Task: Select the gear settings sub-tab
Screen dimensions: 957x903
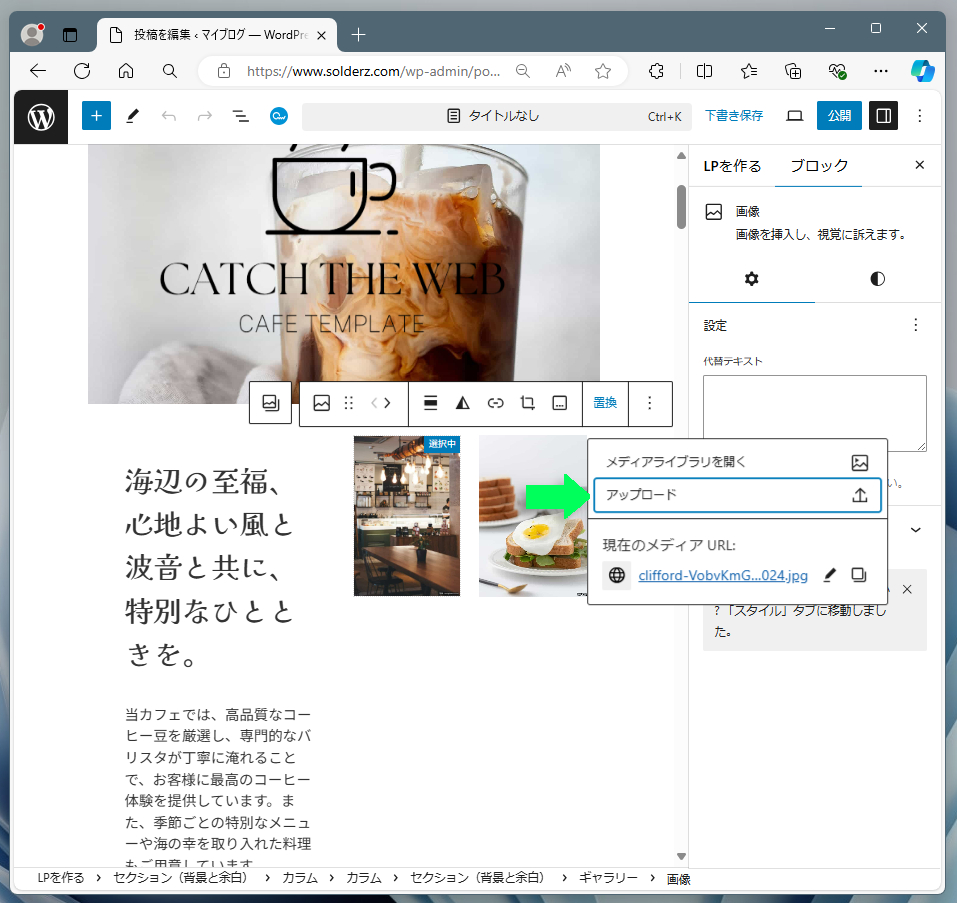Action: coord(751,279)
